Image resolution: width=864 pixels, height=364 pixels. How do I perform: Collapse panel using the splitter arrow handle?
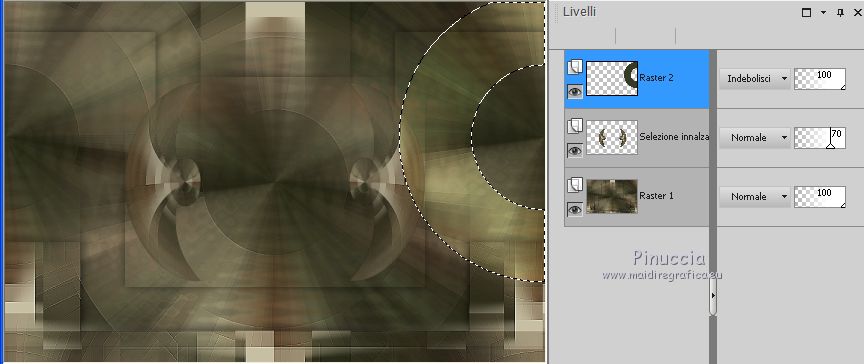tap(712, 295)
